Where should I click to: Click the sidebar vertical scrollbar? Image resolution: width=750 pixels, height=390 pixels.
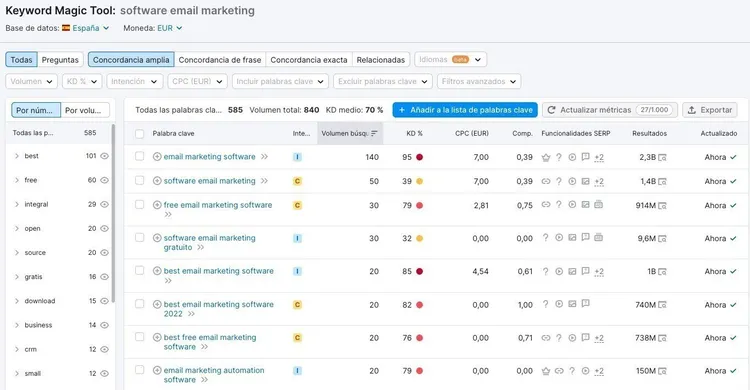click(113, 213)
